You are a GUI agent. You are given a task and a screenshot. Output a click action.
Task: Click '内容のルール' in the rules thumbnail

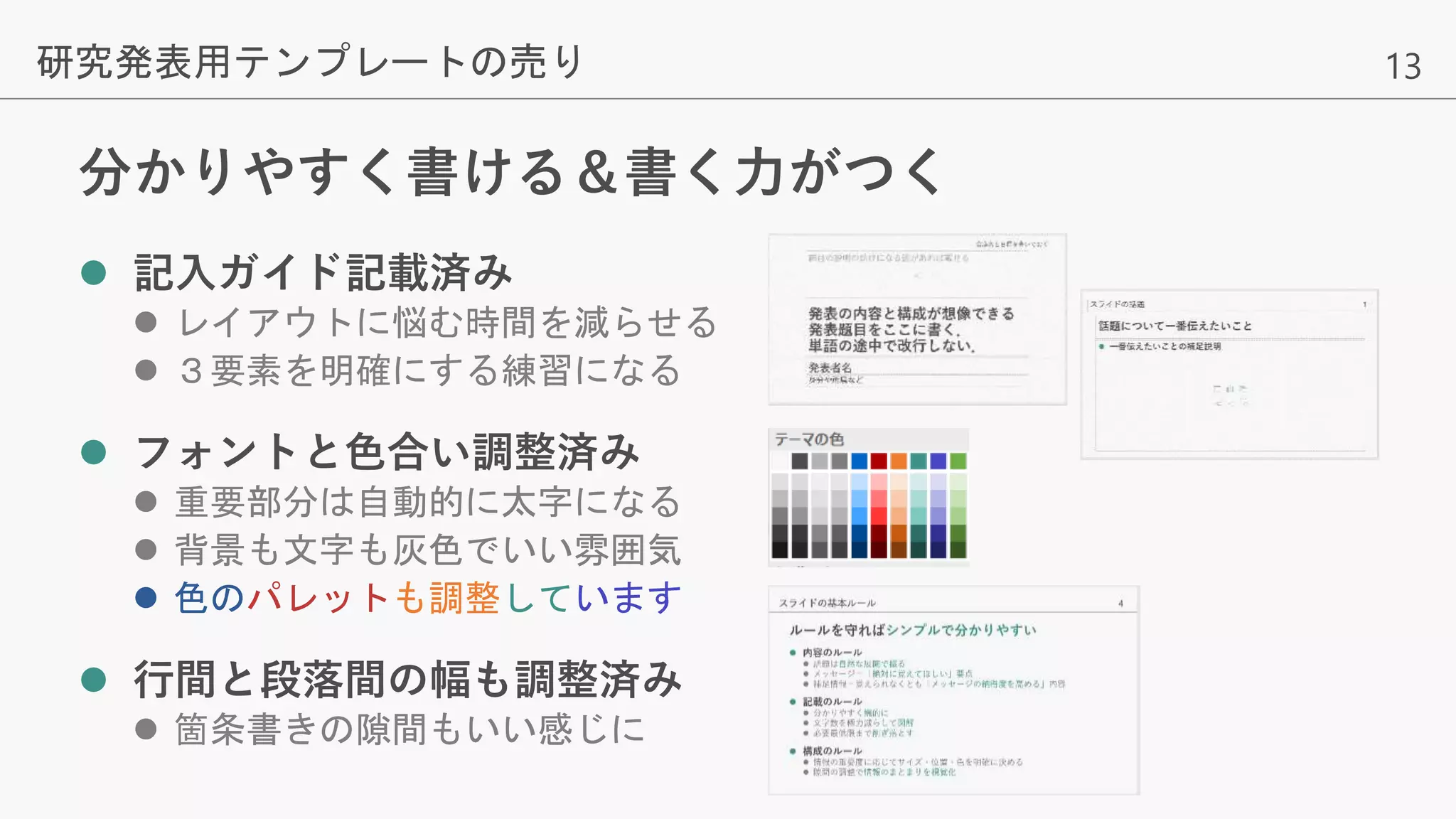point(832,653)
